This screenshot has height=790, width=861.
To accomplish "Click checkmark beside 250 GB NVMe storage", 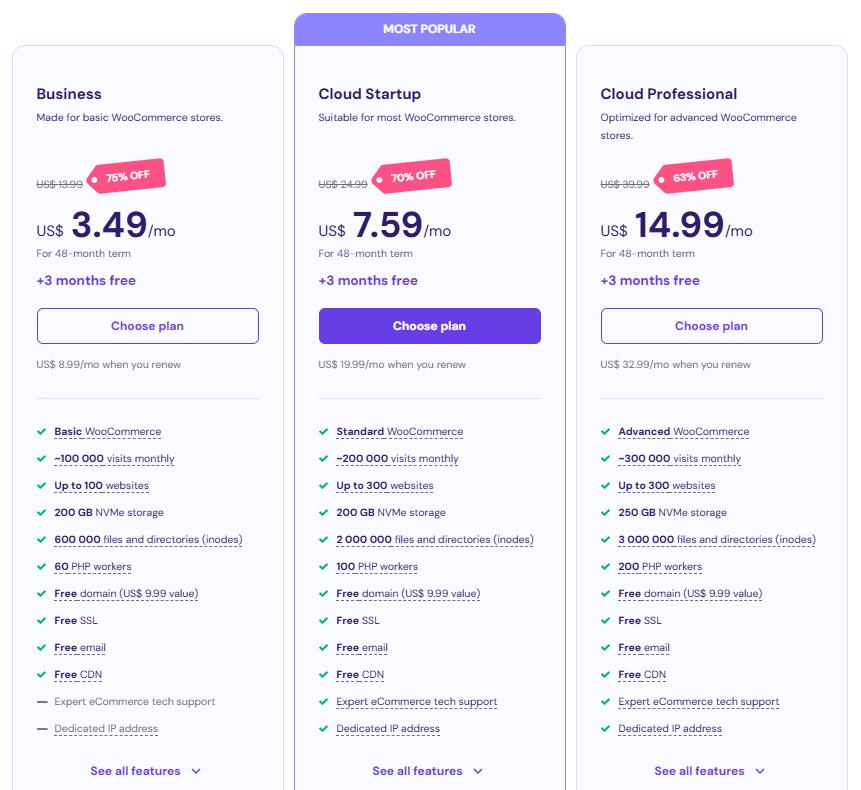I will click(x=606, y=513).
